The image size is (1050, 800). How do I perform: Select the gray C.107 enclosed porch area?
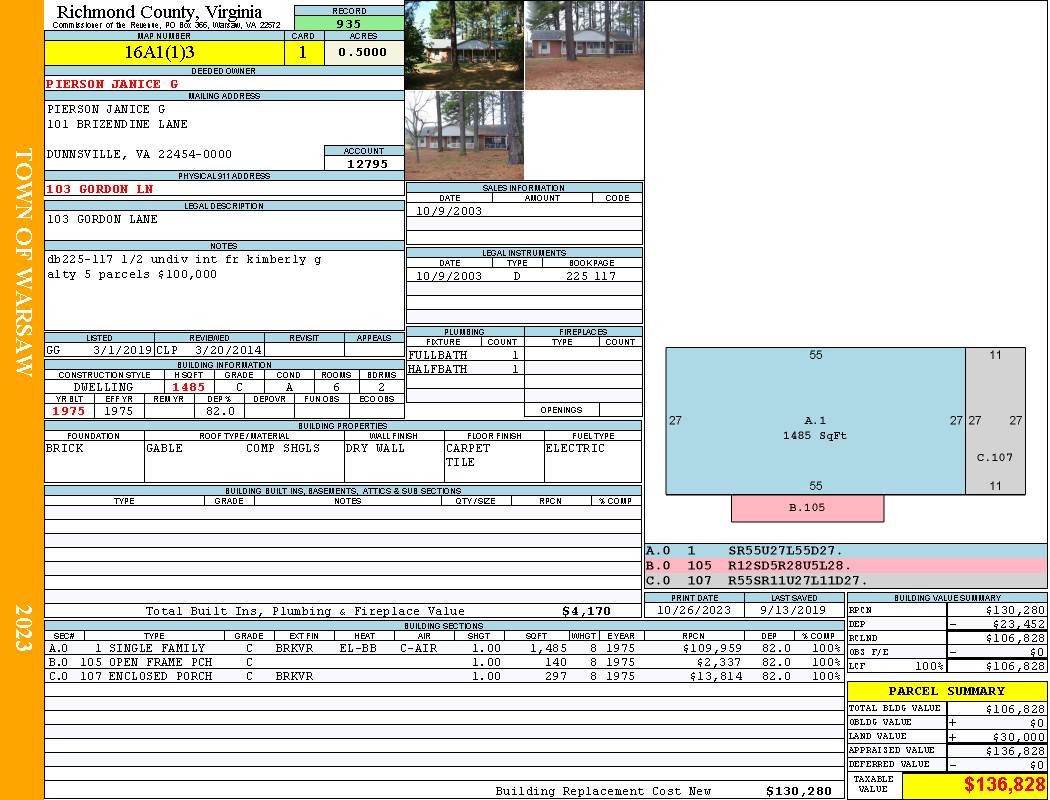click(995, 421)
